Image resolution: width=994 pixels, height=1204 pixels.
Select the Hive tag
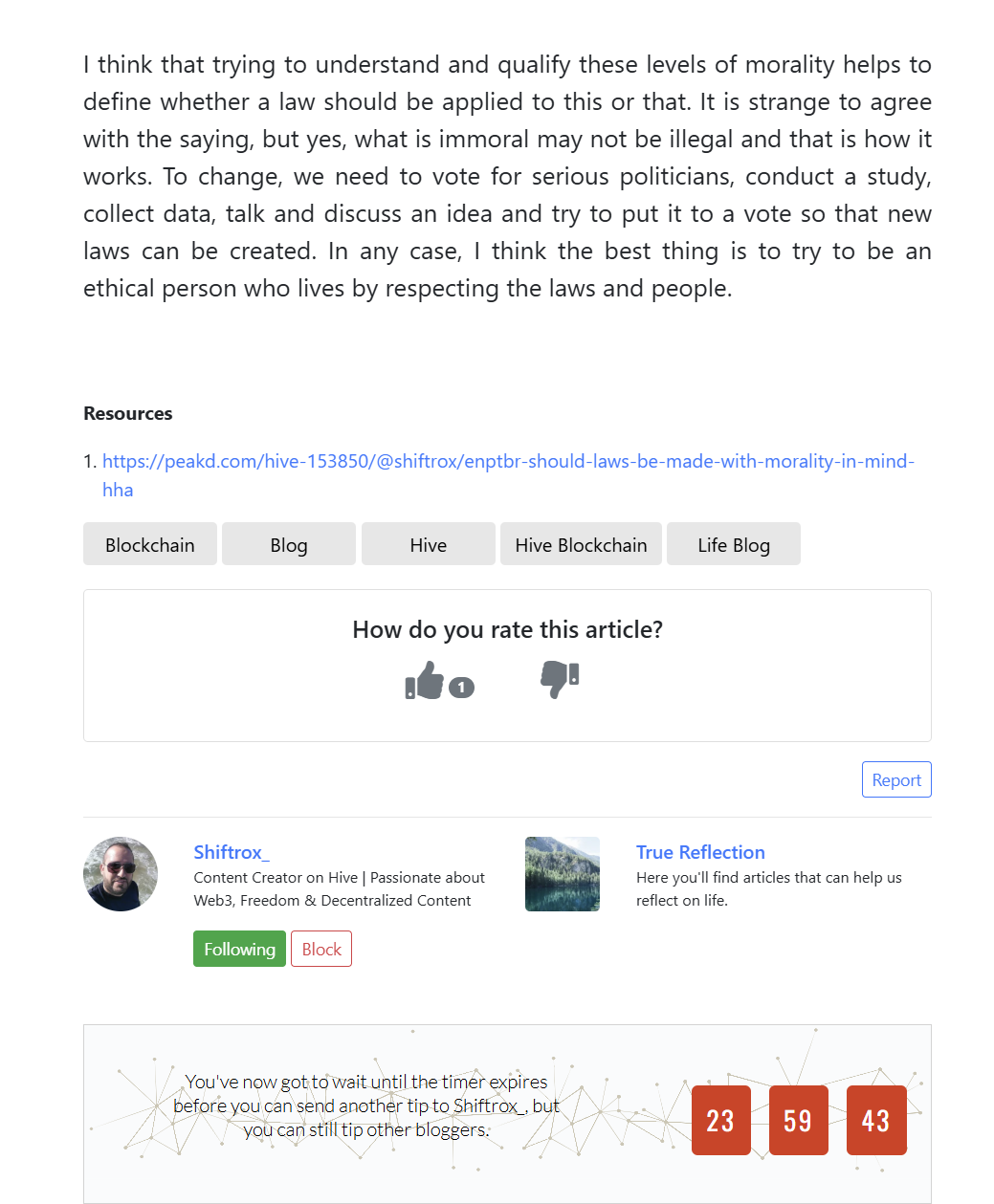pyautogui.click(x=429, y=544)
